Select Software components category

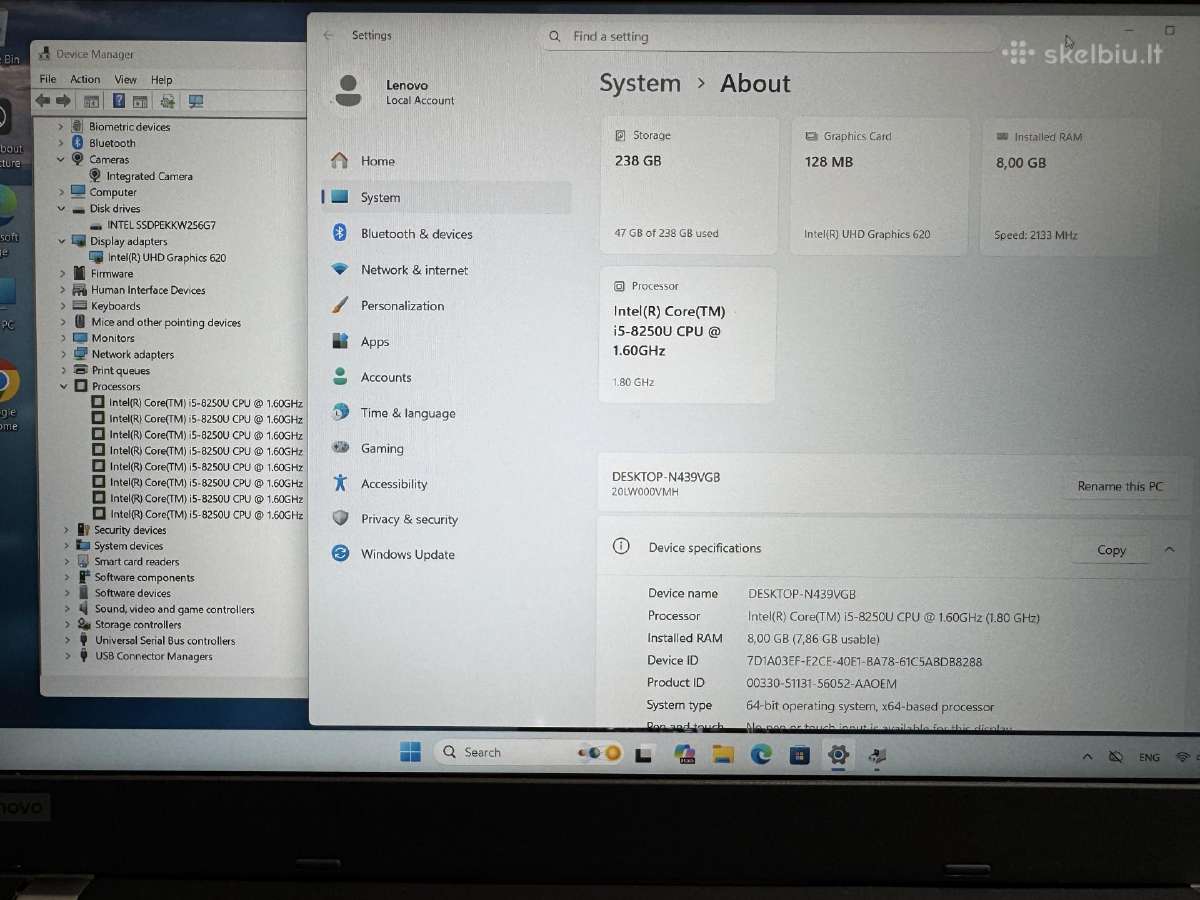point(144,578)
